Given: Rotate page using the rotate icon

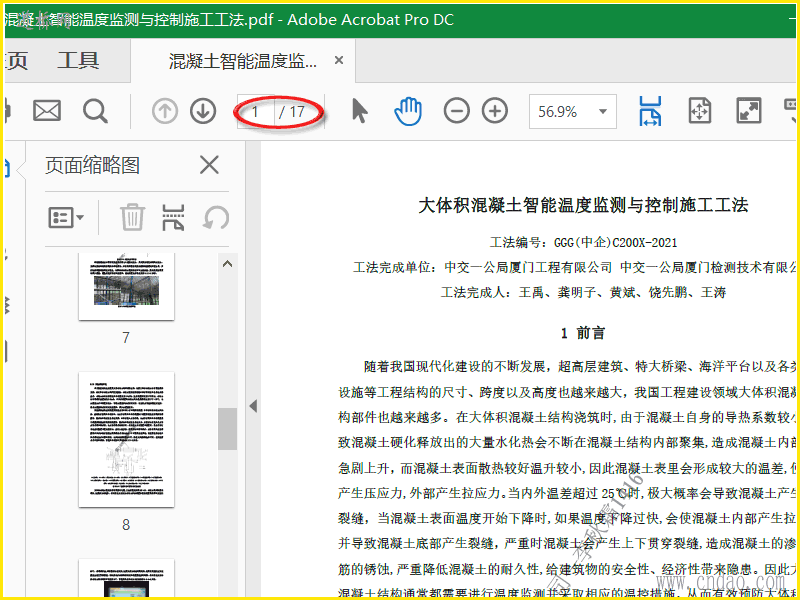Looking at the screenshot, I should point(216,218).
